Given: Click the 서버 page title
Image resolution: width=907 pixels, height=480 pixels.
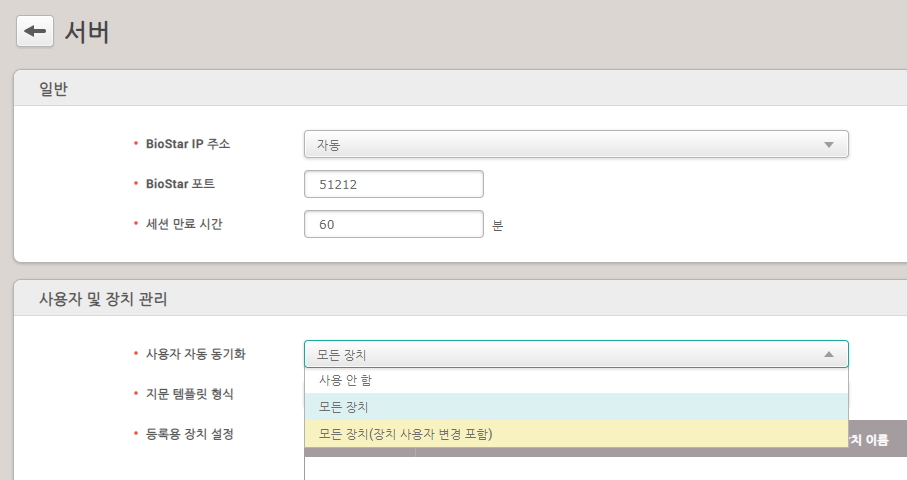Looking at the screenshot, I should click(x=87, y=32).
